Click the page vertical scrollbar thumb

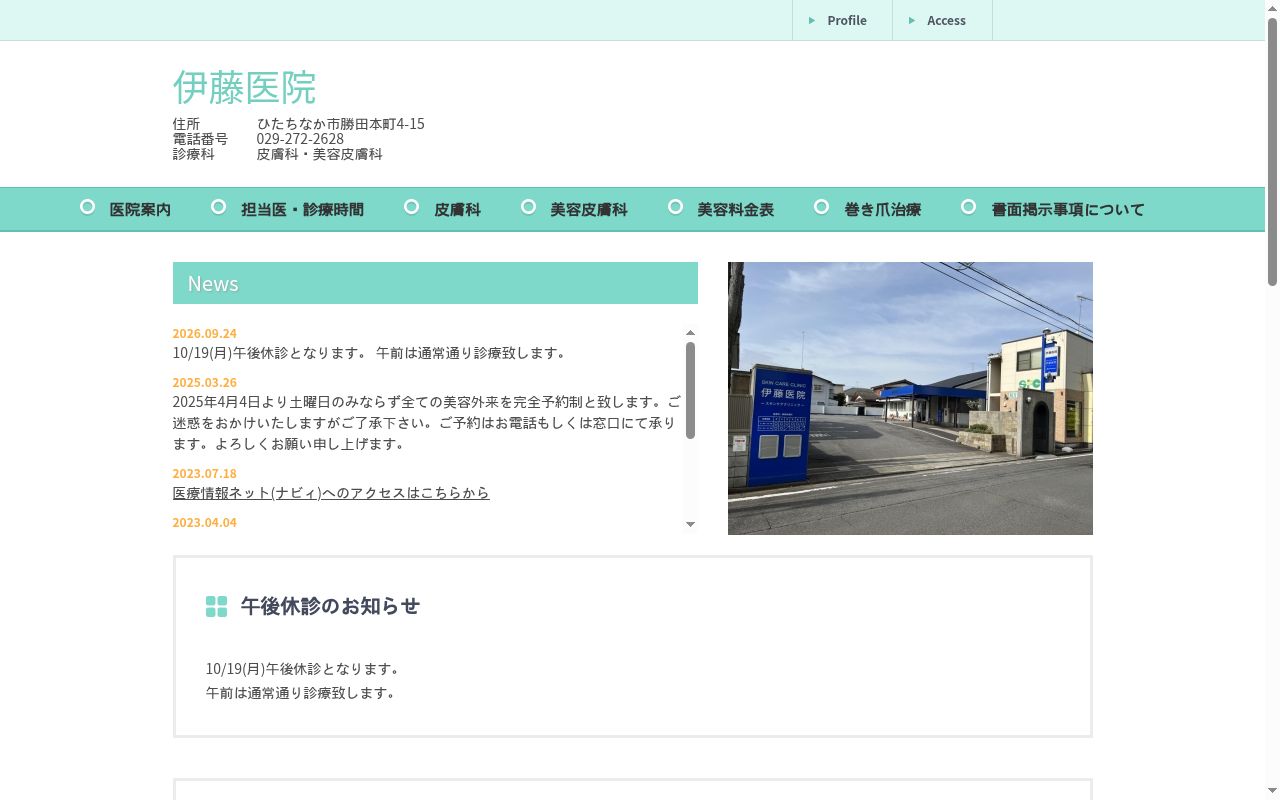1273,150
